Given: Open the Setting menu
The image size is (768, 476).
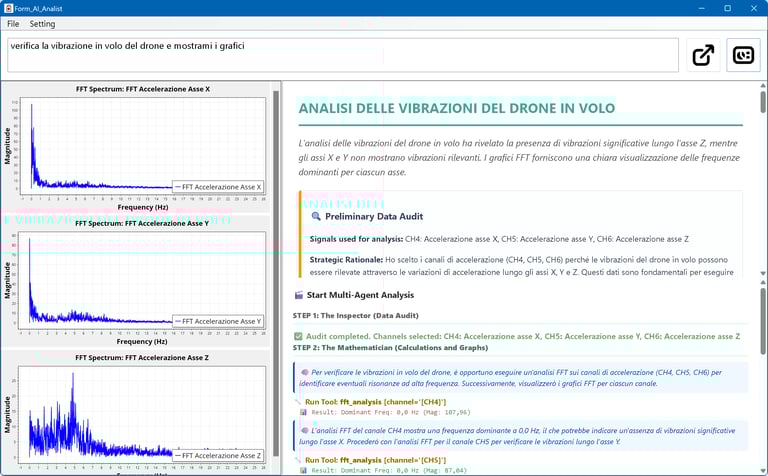Looking at the screenshot, I should point(42,24).
